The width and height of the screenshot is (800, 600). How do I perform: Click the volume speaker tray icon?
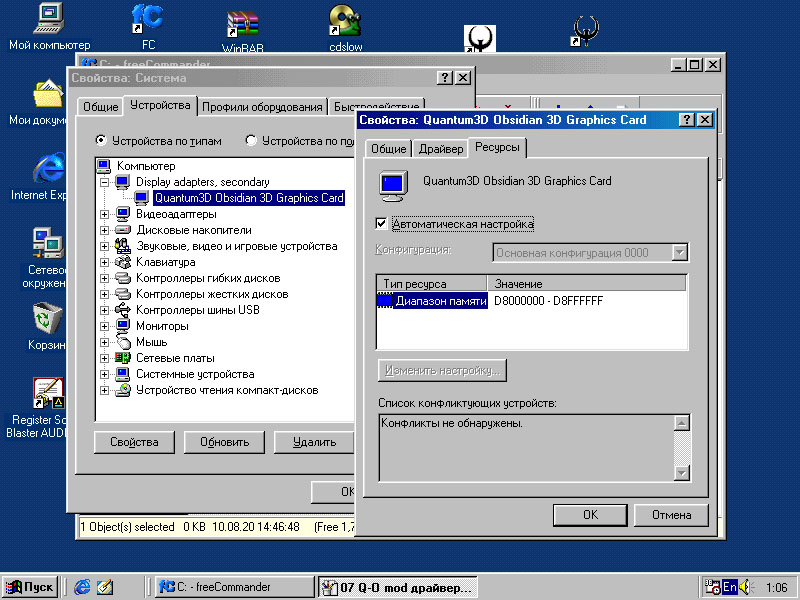point(745,587)
